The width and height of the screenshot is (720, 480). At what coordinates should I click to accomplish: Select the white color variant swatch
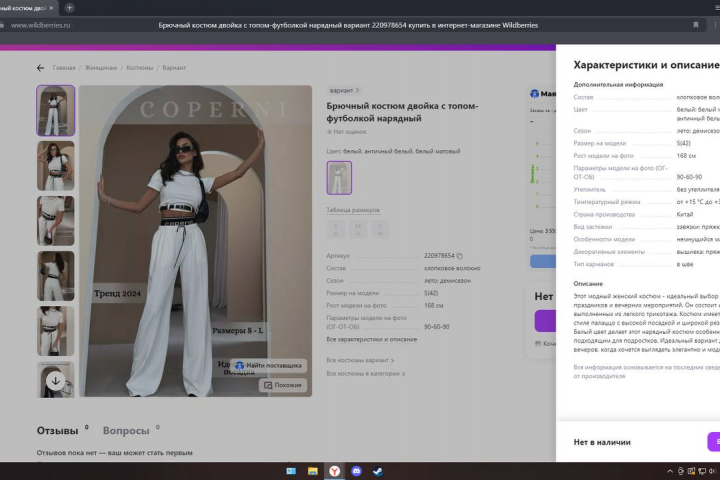click(339, 178)
